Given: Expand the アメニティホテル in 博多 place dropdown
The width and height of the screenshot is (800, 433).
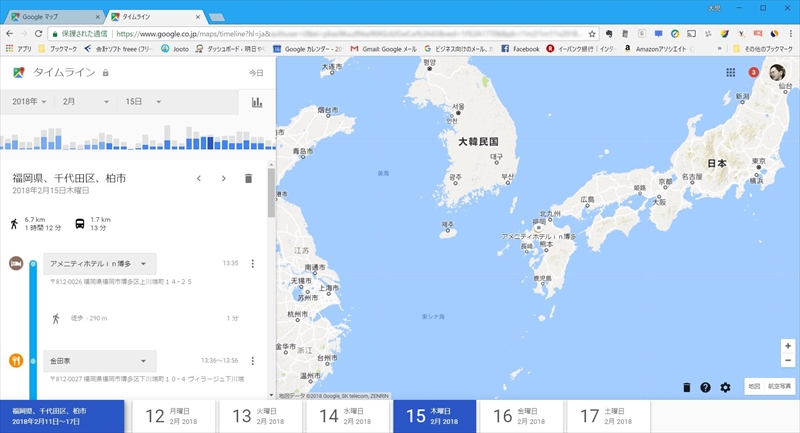Looking at the screenshot, I should [x=100, y=264].
